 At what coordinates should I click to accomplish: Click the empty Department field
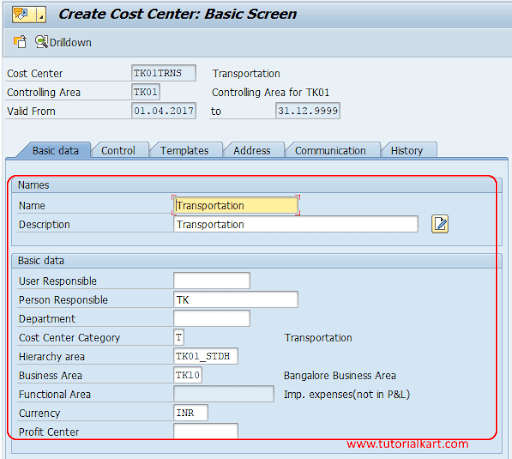click(x=212, y=318)
